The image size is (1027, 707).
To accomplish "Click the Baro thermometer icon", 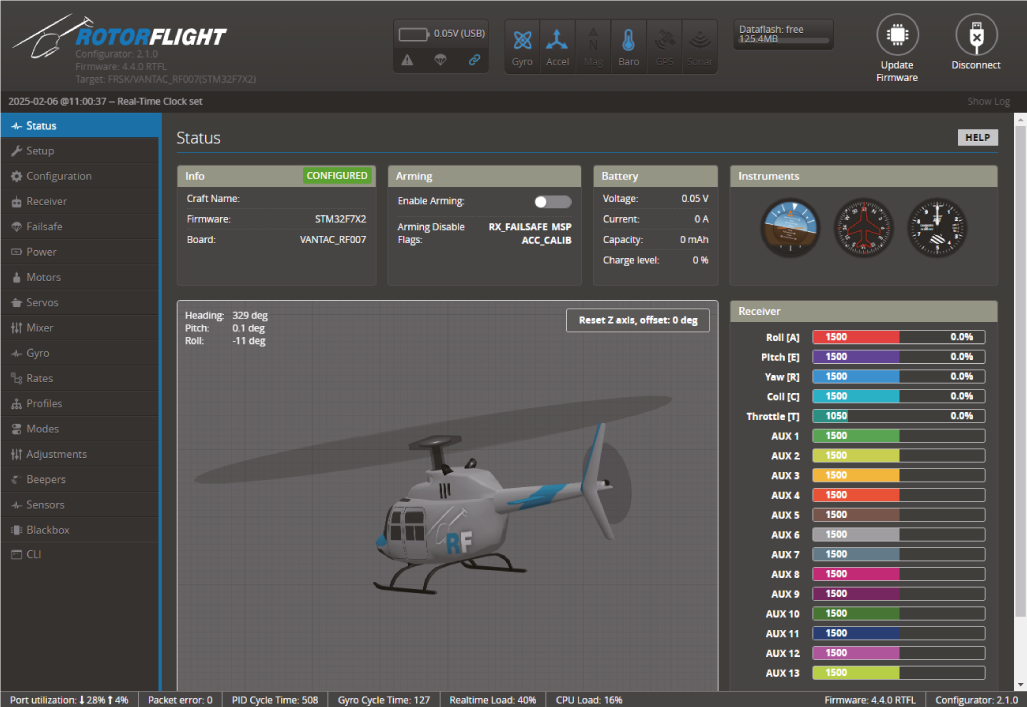I will tap(628, 42).
